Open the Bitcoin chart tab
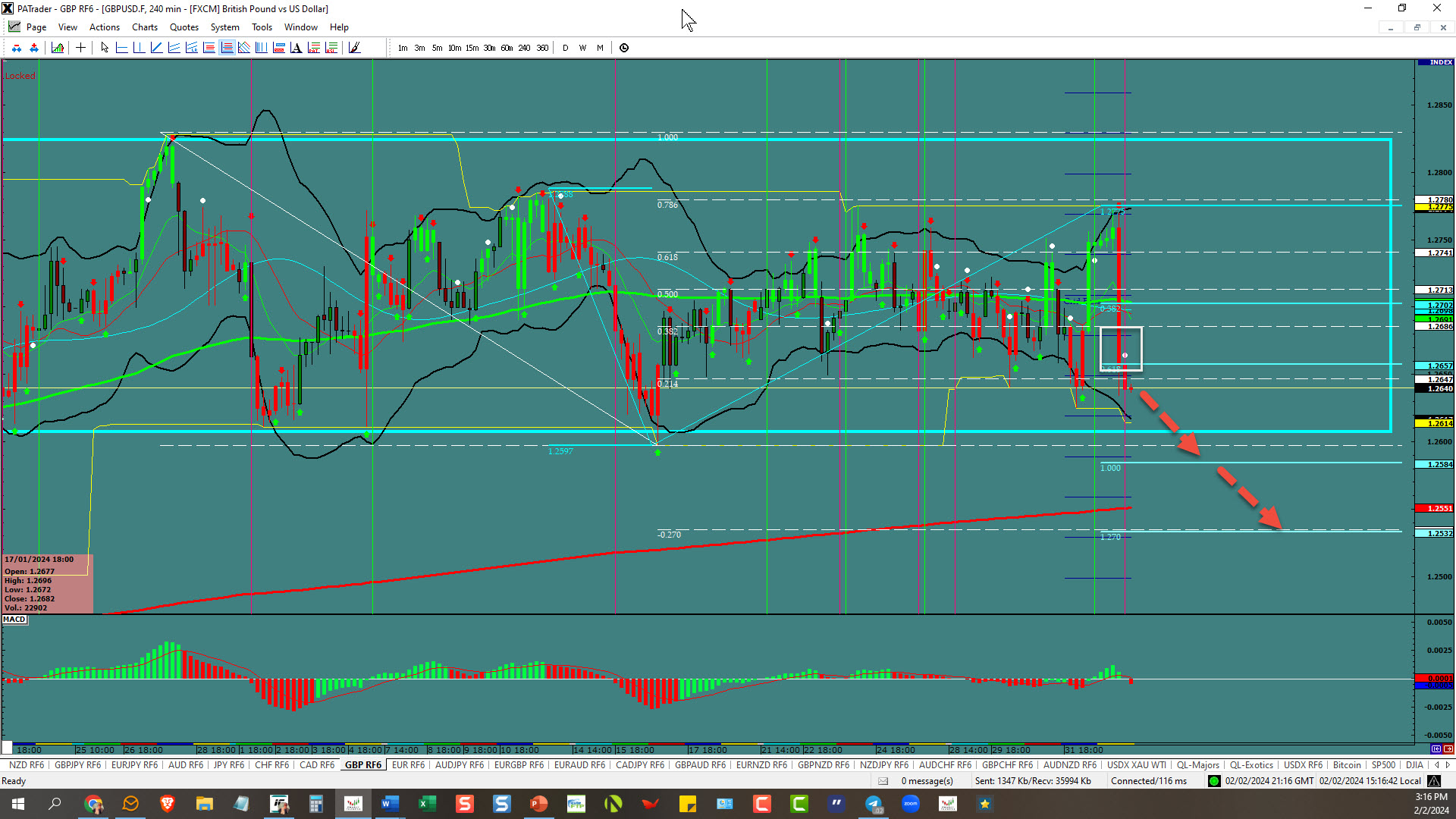 click(1347, 765)
